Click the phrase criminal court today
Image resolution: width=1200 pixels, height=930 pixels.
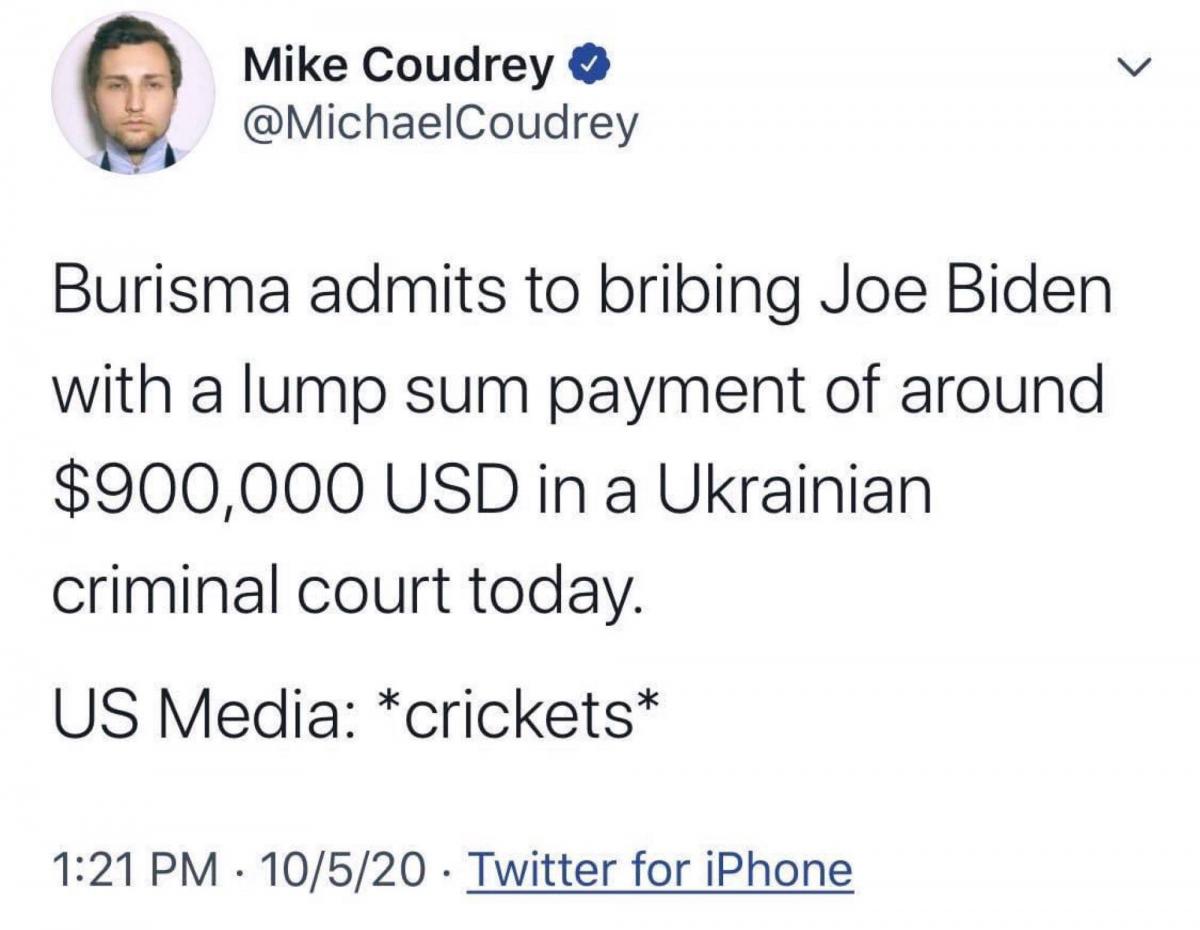(x=342, y=592)
